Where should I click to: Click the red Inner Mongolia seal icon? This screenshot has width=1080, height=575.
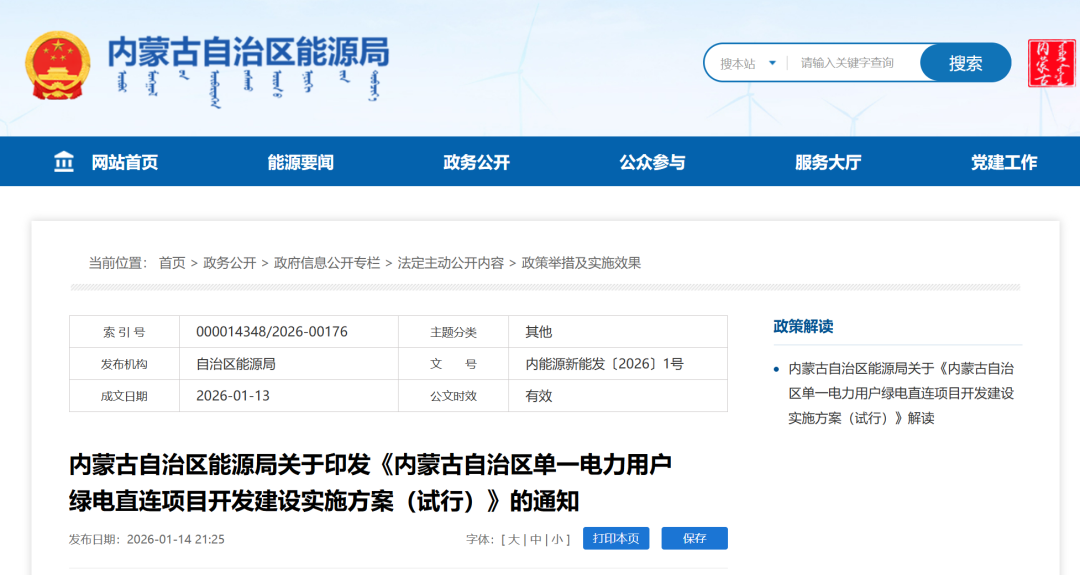pos(1051,63)
